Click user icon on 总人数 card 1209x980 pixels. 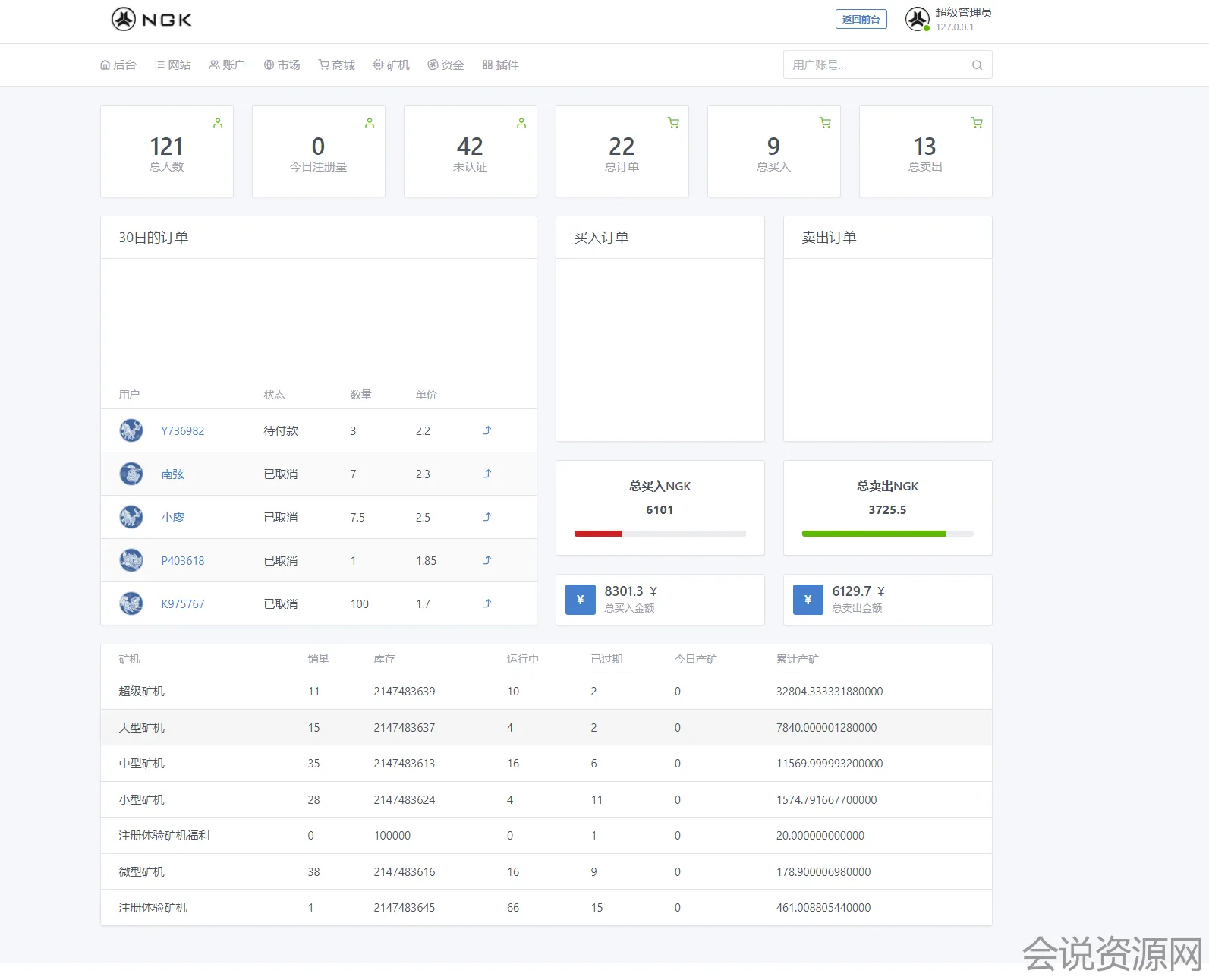pos(218,123)
